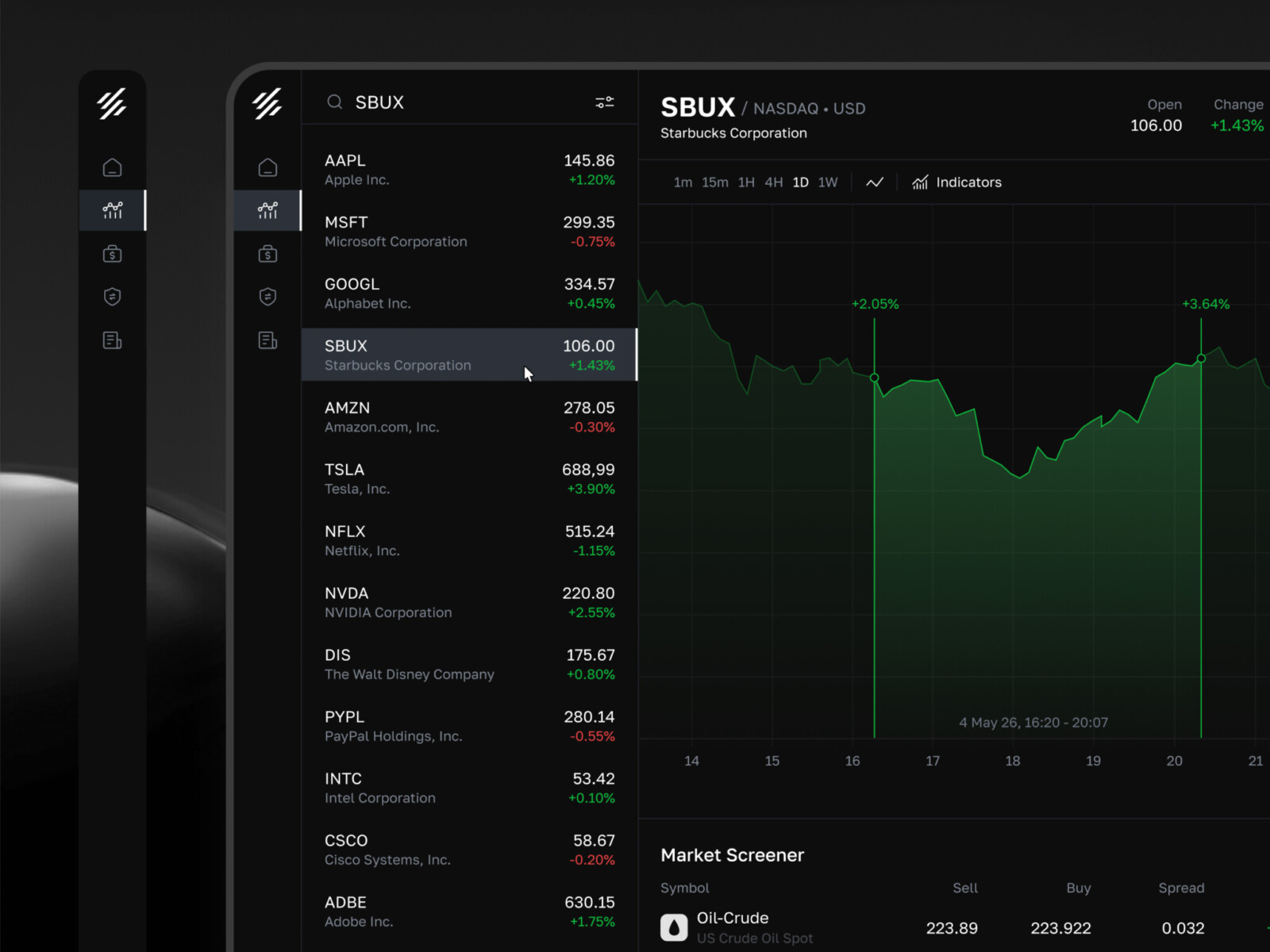Click the app logo in the main window sidebar
Image resolution: width=1270 pixels, height=952 pixels.
click(x=267, y=103)
